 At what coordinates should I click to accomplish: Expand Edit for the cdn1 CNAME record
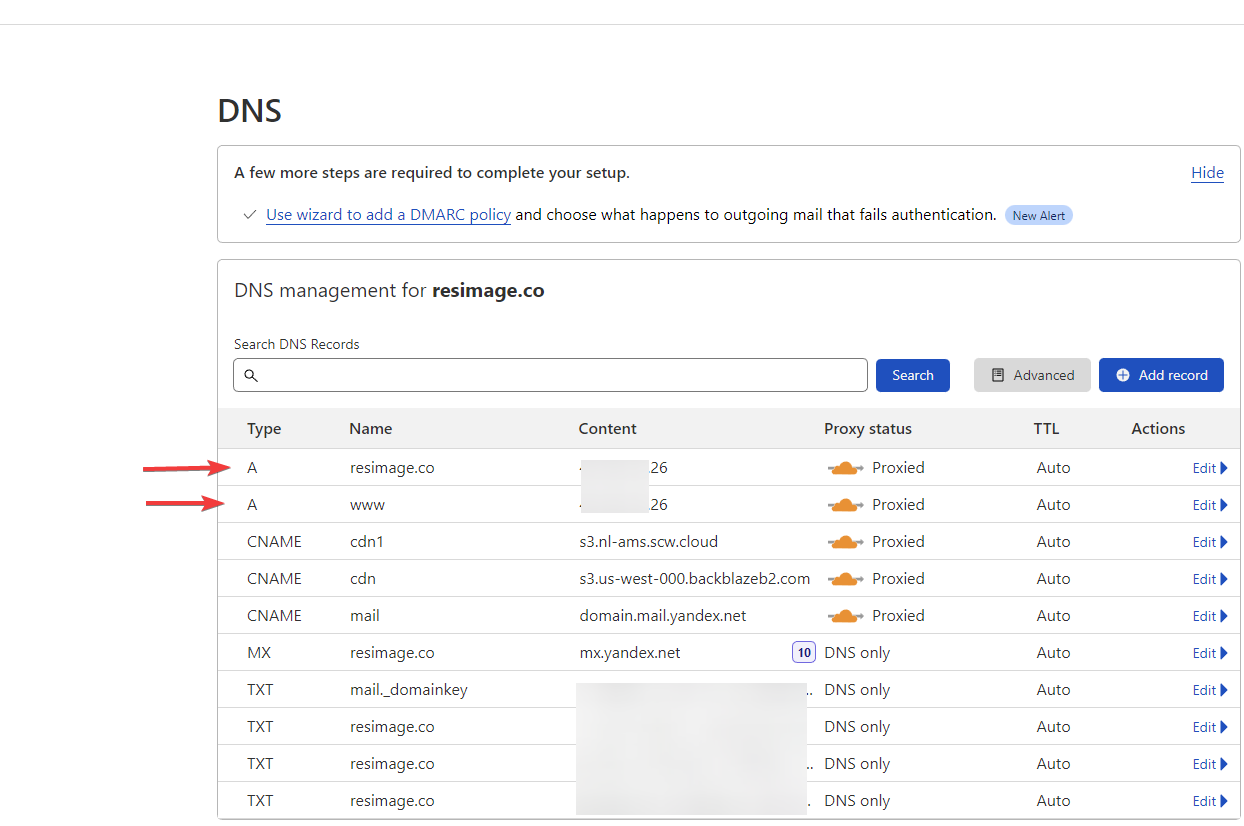(x=1209, y=542)
